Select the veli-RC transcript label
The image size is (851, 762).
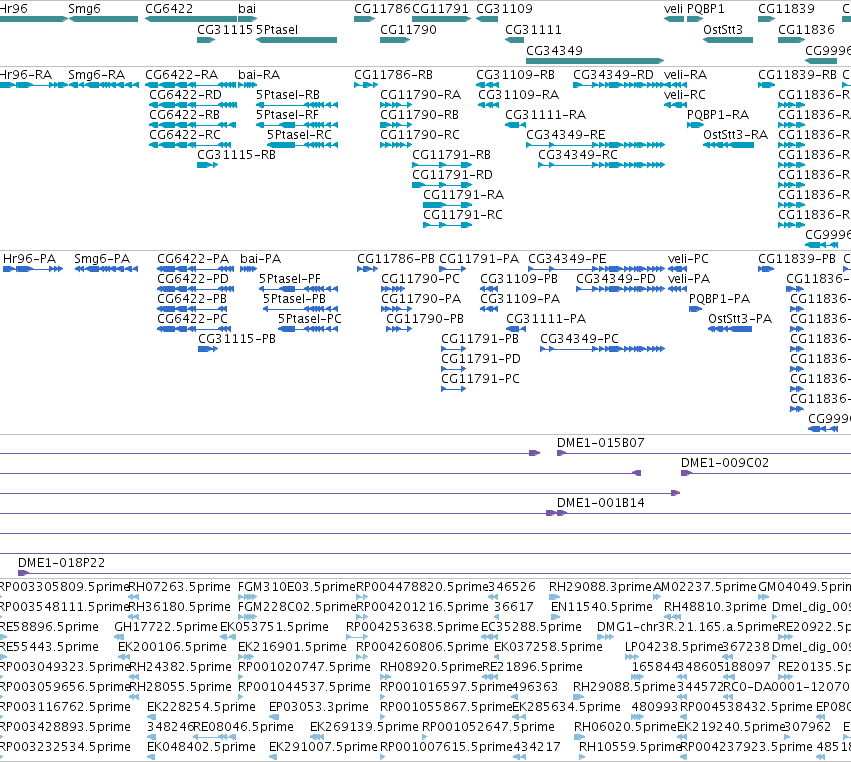point(685,95)
